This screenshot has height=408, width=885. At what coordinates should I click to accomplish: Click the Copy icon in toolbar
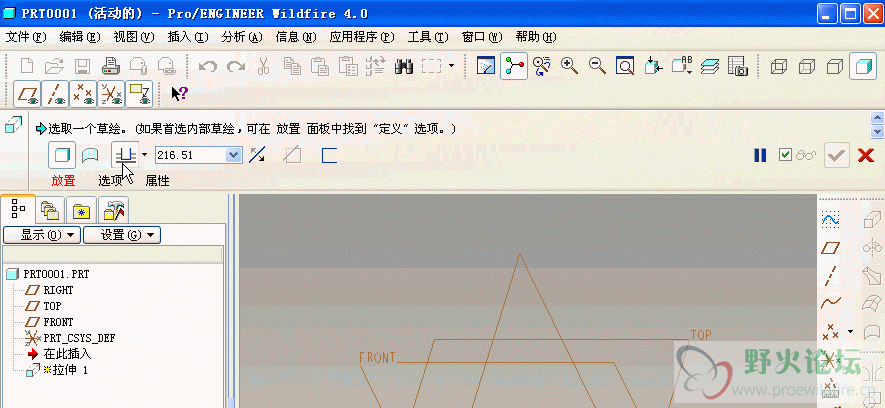point(292,67)
